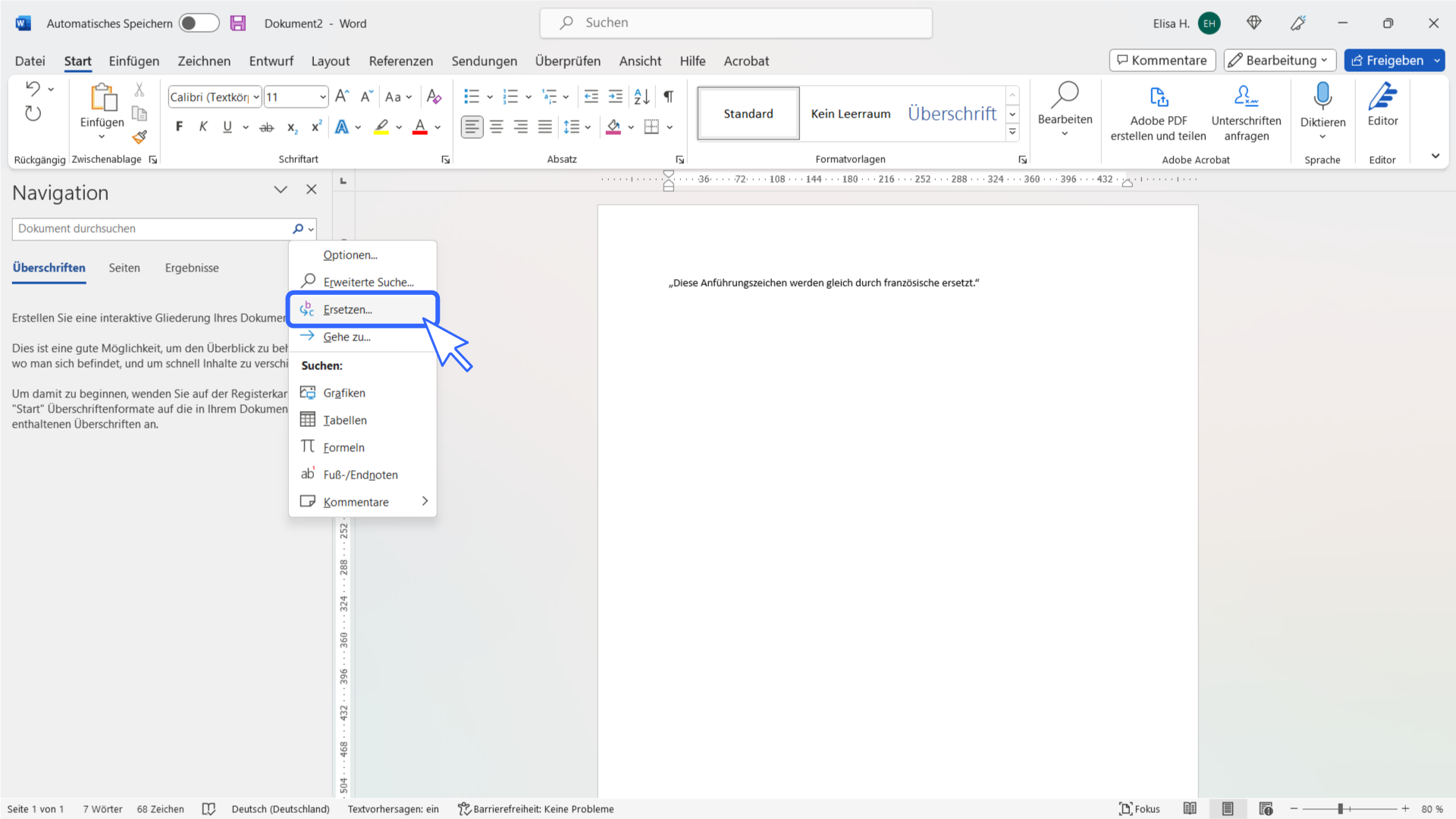Select the Format Painter brush icon
The width and height of the screenshot is (1456, 819).
[x=140, y=137]
